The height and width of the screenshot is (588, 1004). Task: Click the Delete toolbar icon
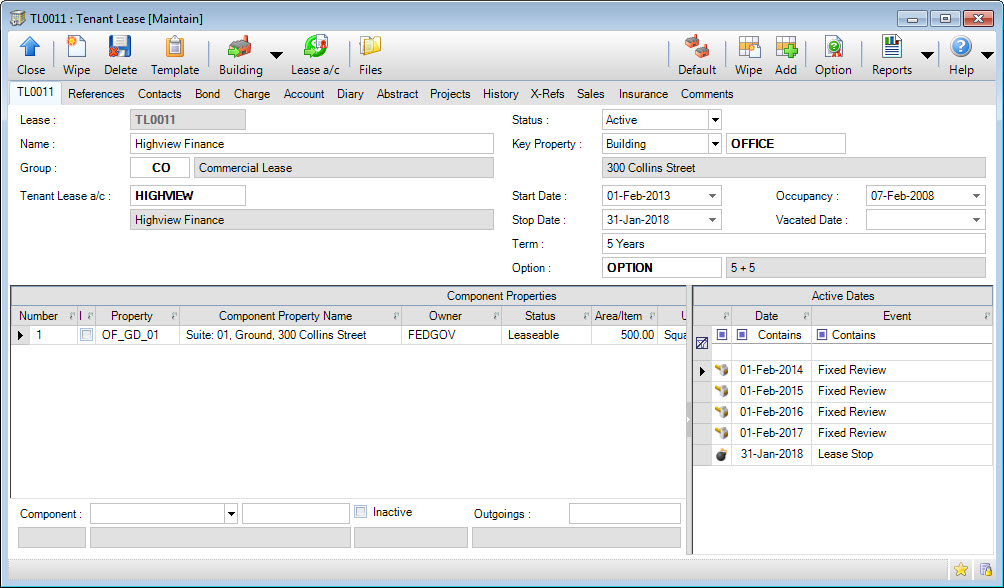click(120, 47)
